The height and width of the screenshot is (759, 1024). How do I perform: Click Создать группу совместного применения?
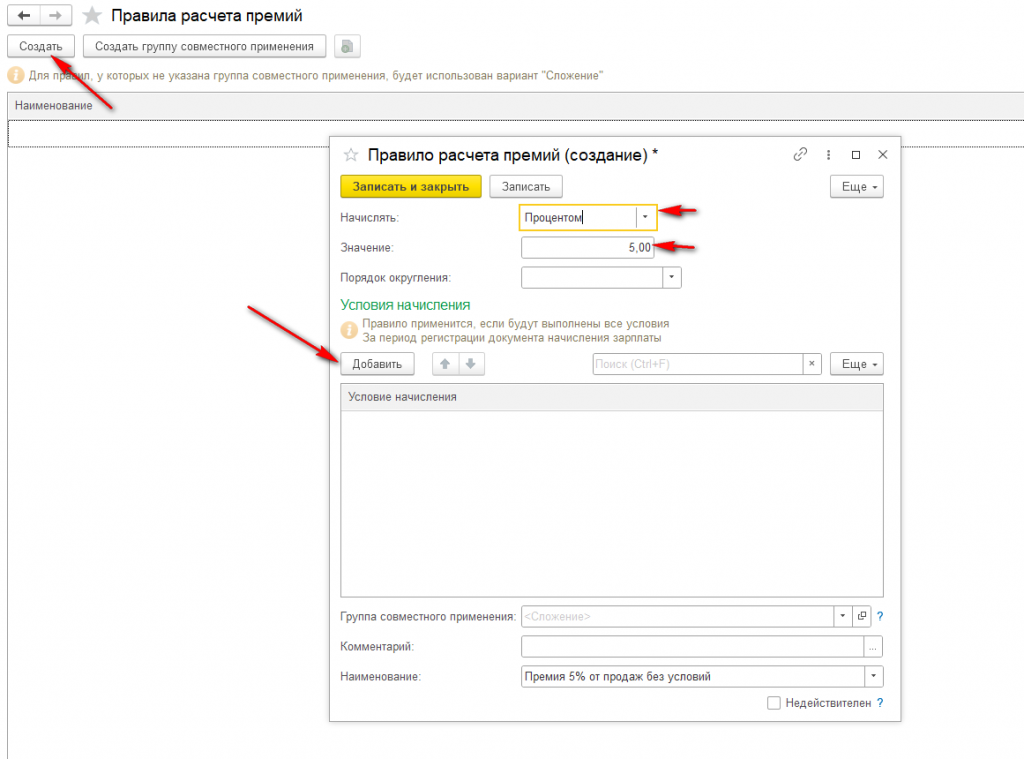tap(204, 46)
